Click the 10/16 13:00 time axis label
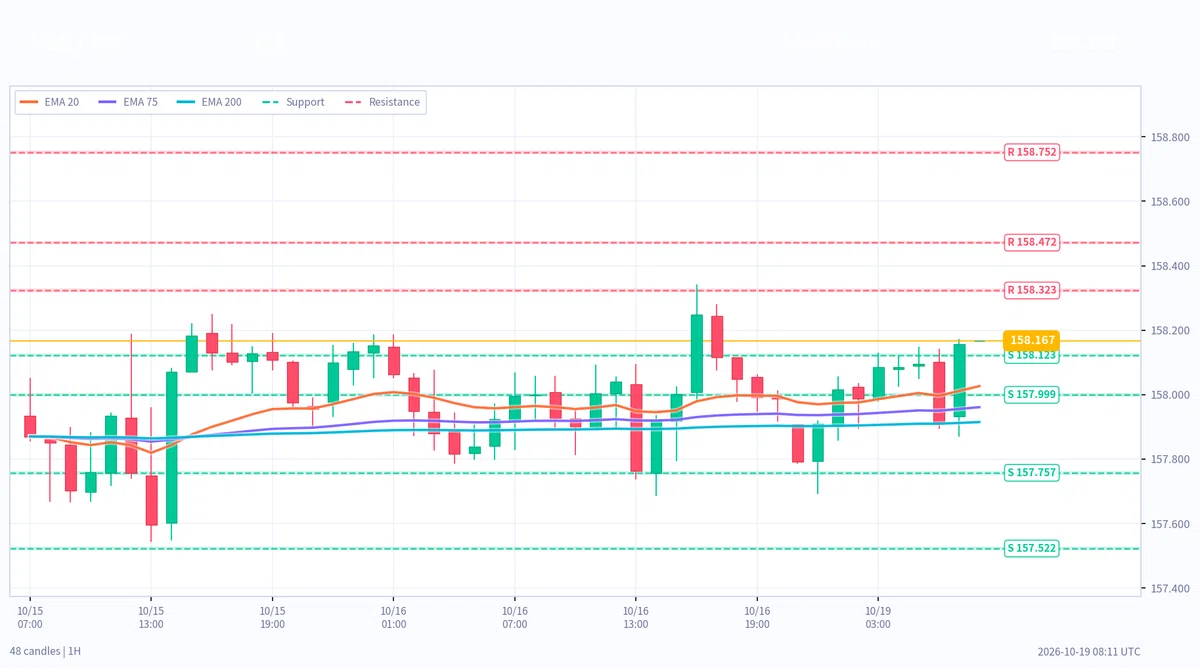Viewport: 1200px width, 668px height. point(636,617)
